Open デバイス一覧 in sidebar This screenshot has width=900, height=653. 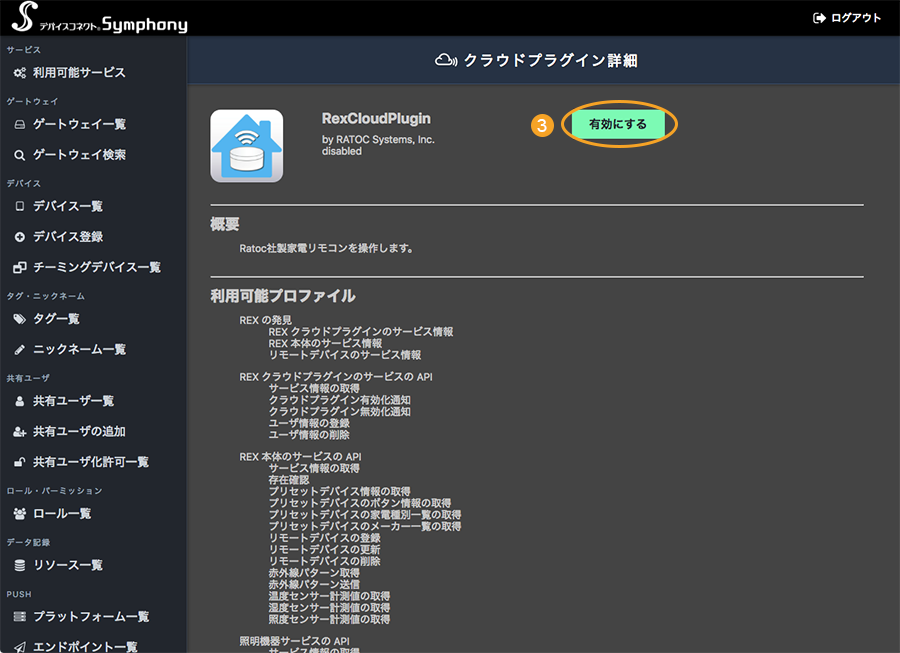pyautogui.click(x=68, y=206)
